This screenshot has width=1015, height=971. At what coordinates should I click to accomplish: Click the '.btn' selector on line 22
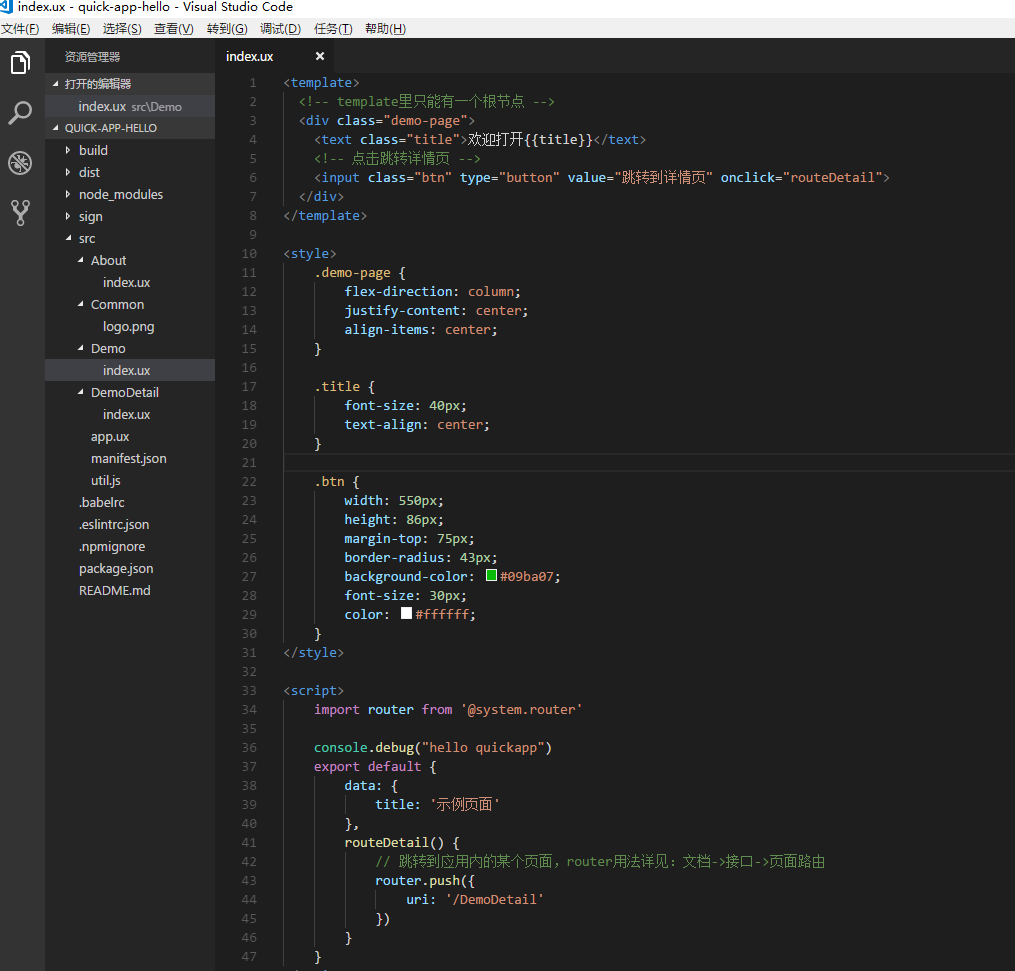pos(329,482)
